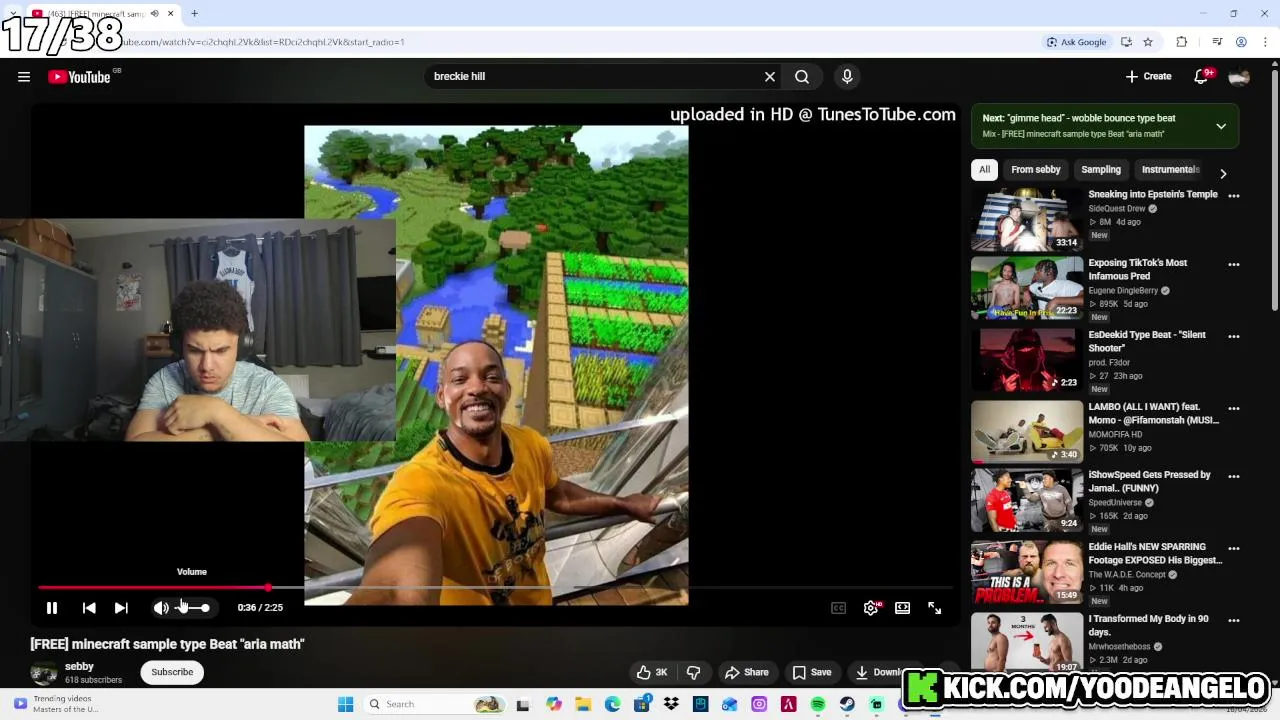Image resolution: width=1280 pixels, height=720 pixels.
Task: Open 'I Transformed My Body' video title
Action: [1148, 625]
